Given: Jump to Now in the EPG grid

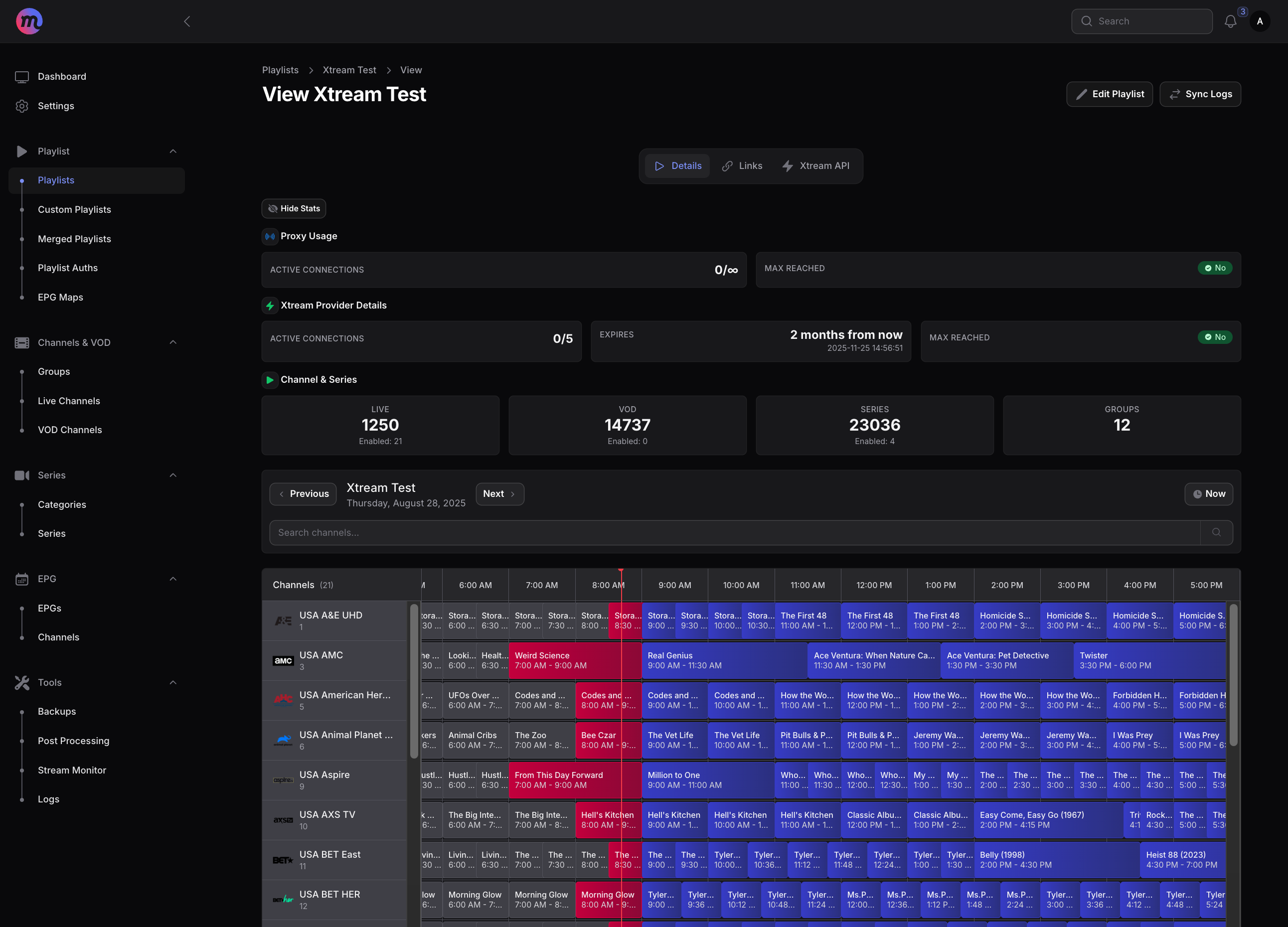Looking at the screenshot, I should point(1208,494).
